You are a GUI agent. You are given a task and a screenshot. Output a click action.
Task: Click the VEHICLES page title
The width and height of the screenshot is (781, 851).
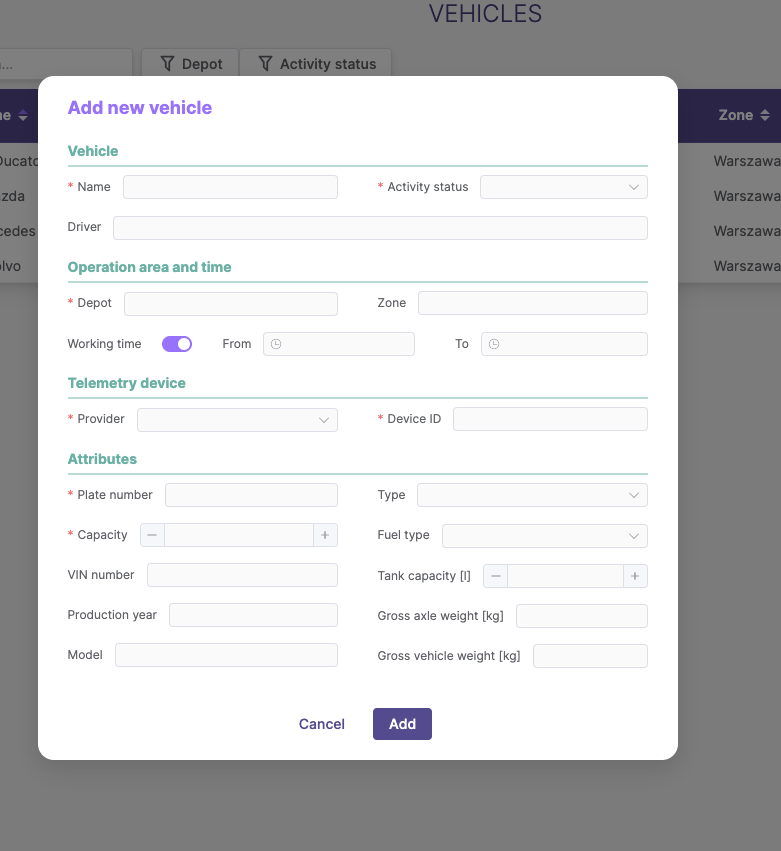485,14
